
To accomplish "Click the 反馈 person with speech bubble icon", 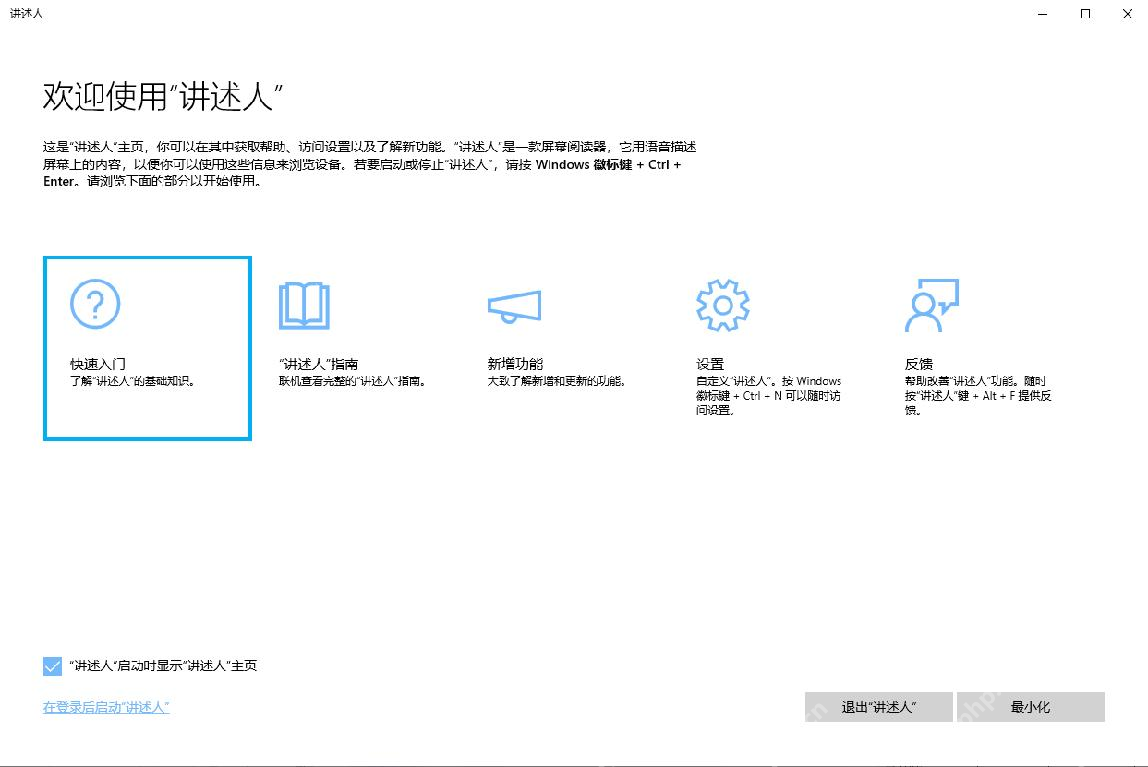I will point(932,305).
